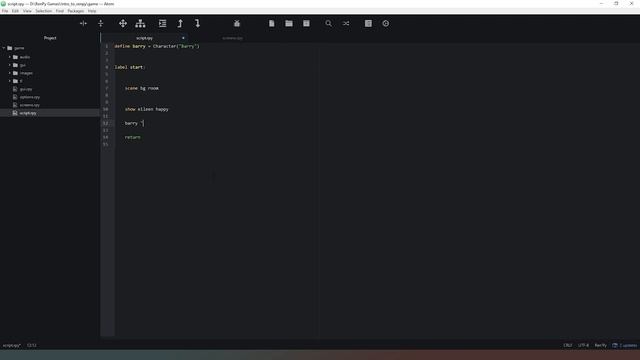This screenshot has height=360, width=640.
Task: Open settings with the gear toolbar icon
Action: [x=386, y=24]
